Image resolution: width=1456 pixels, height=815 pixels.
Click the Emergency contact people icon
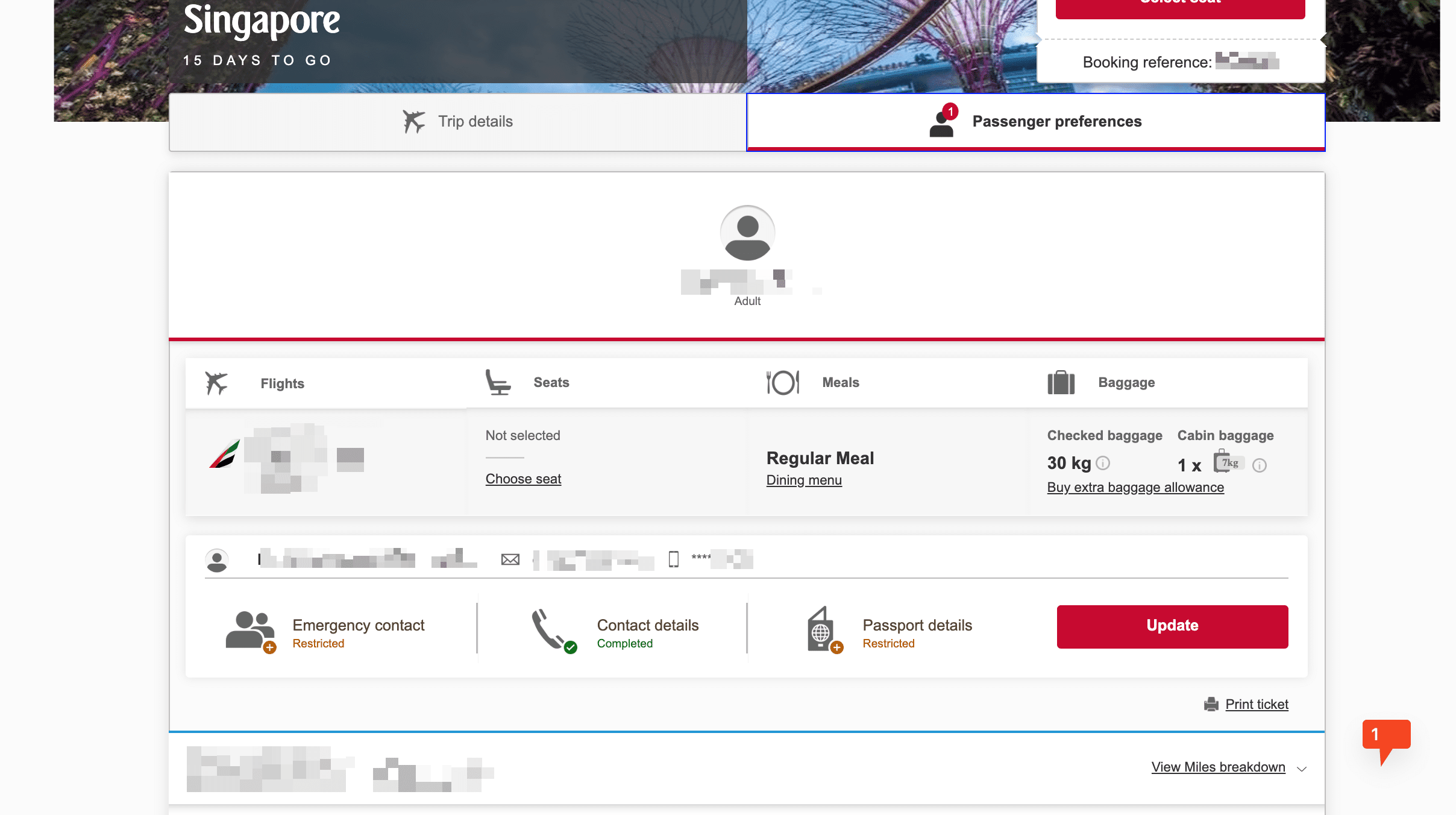coord(251,632)
